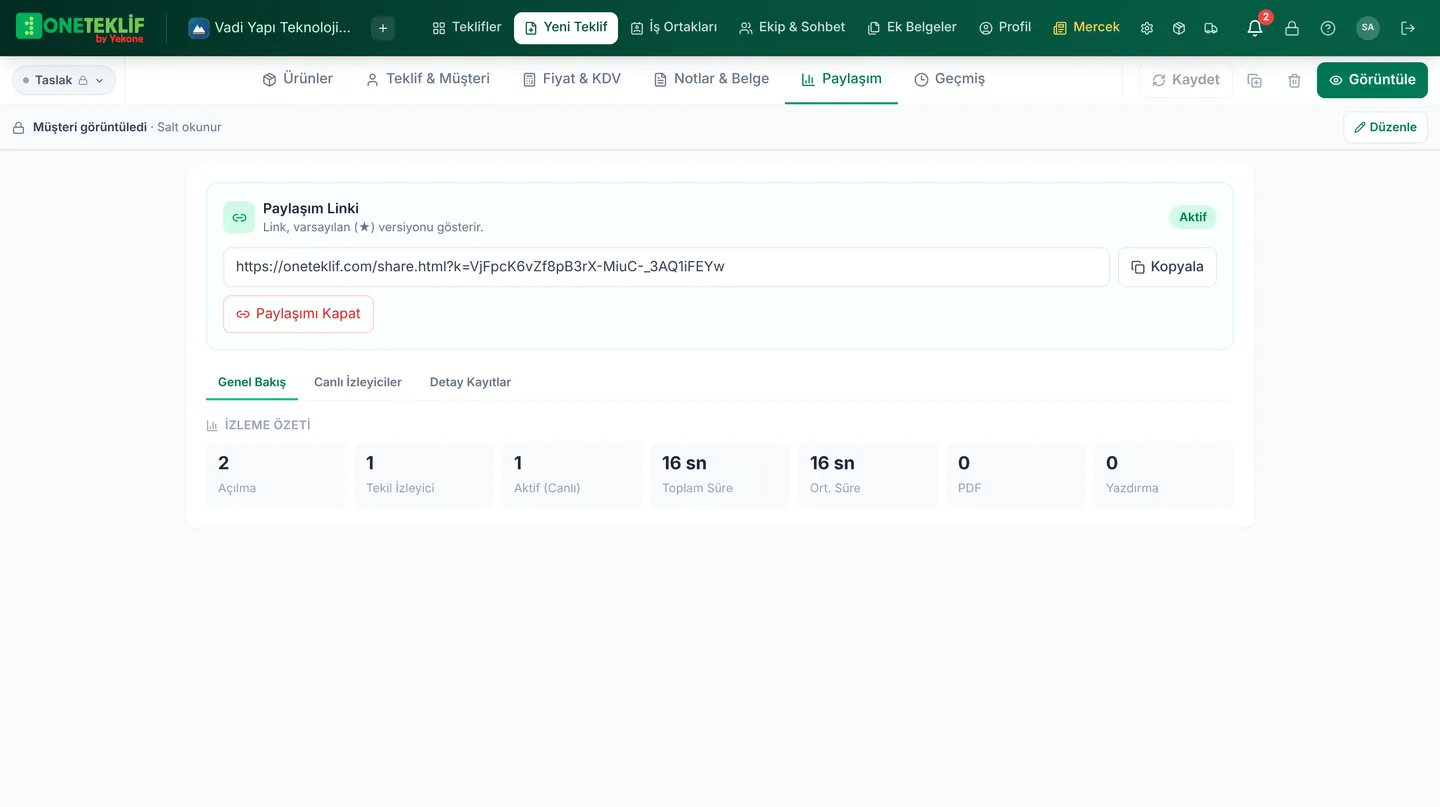1440x807 pixels.
Task: Open the Profil menu item
Action: coord(1005,28)
